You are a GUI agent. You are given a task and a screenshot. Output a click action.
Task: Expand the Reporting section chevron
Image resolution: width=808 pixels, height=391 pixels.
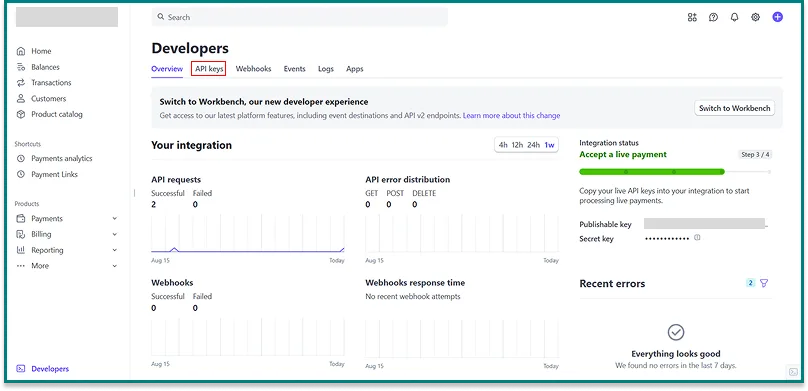[x=114, y=250]
